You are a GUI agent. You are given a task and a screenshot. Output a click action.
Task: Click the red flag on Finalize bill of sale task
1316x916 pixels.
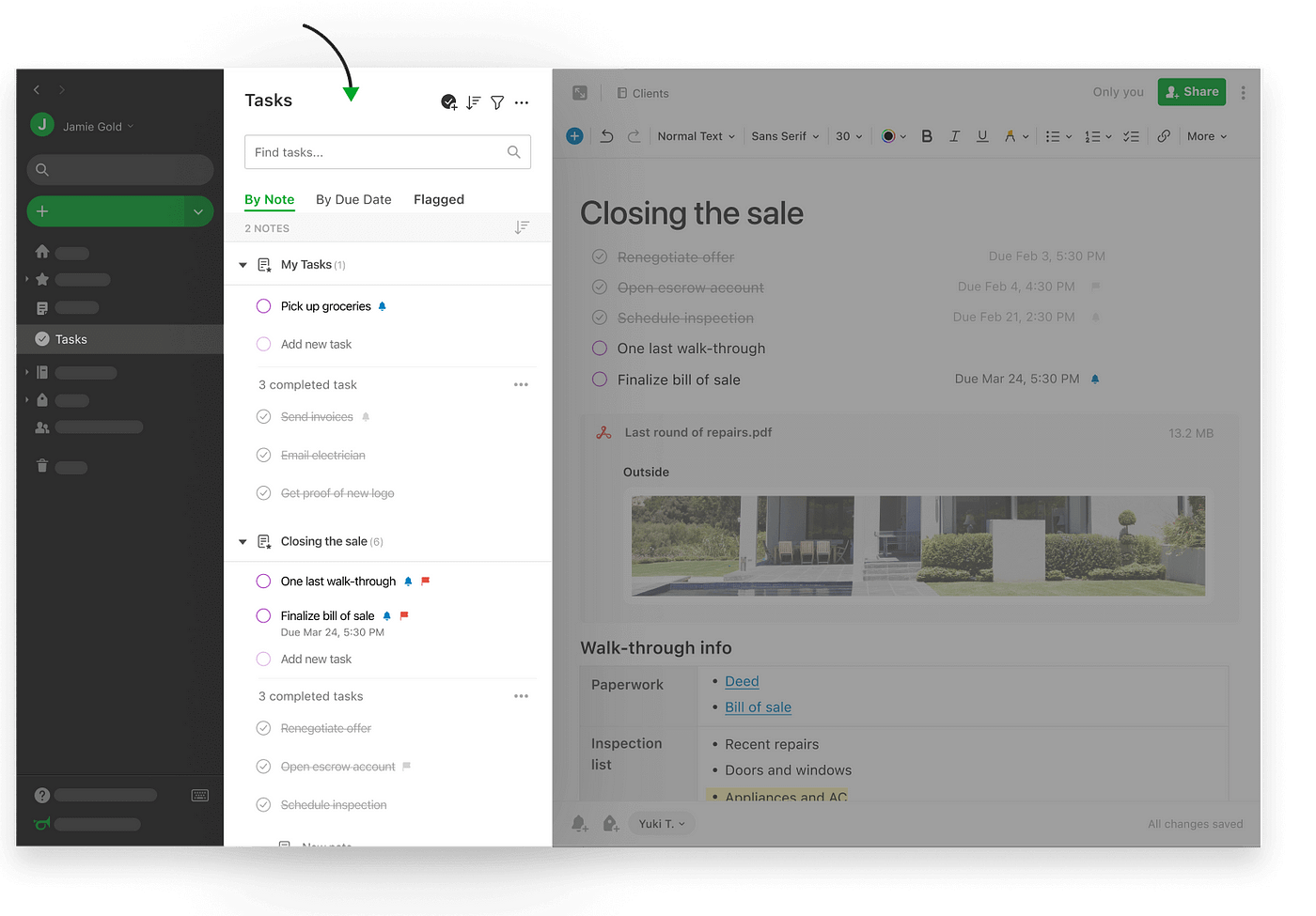tap(404, 616)
